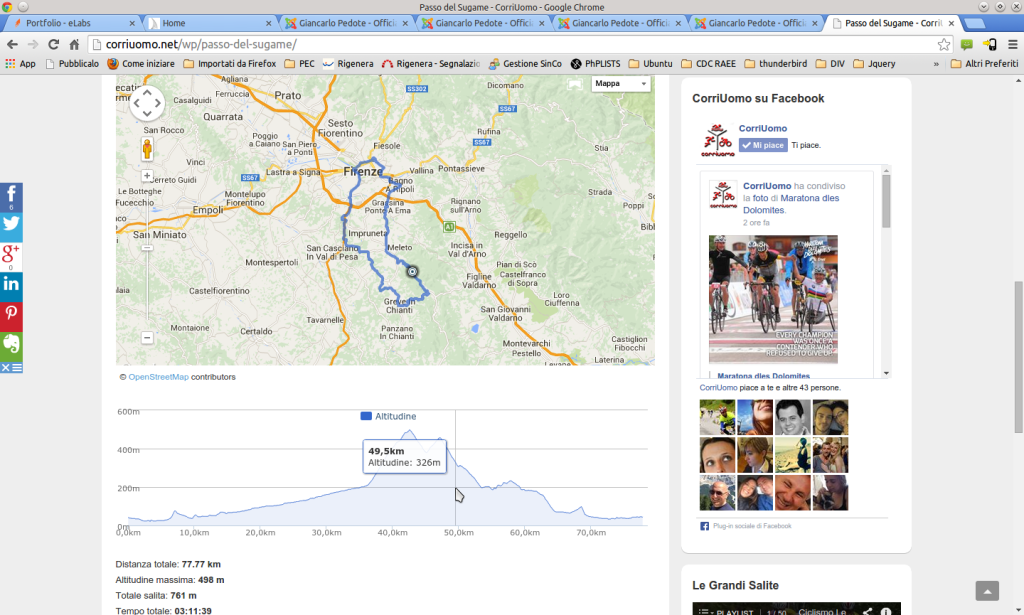Open the Mappa map type dropdown

(x=620, y=84)
